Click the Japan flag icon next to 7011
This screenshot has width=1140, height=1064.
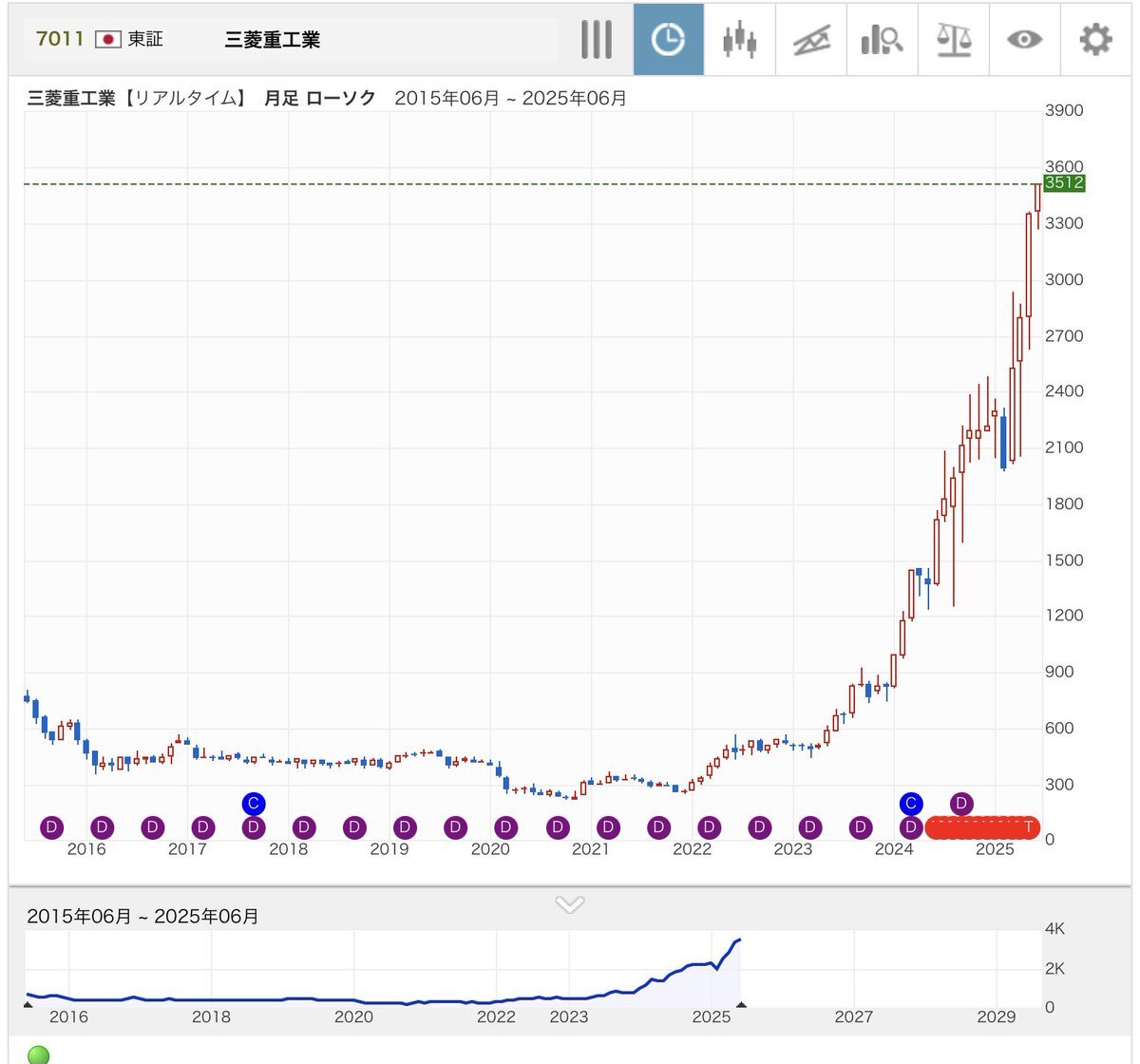pyautogui.click(x=108, y=40)
